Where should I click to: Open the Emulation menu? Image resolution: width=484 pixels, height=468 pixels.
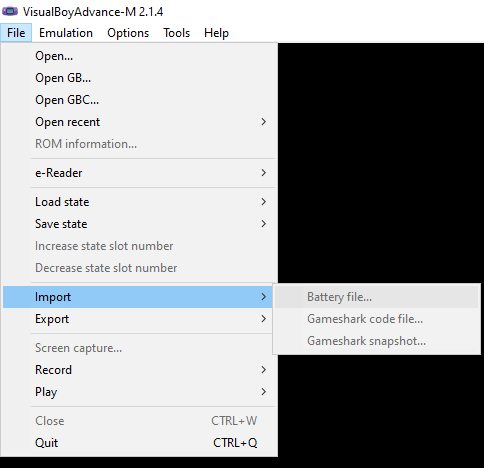point(66,33)
